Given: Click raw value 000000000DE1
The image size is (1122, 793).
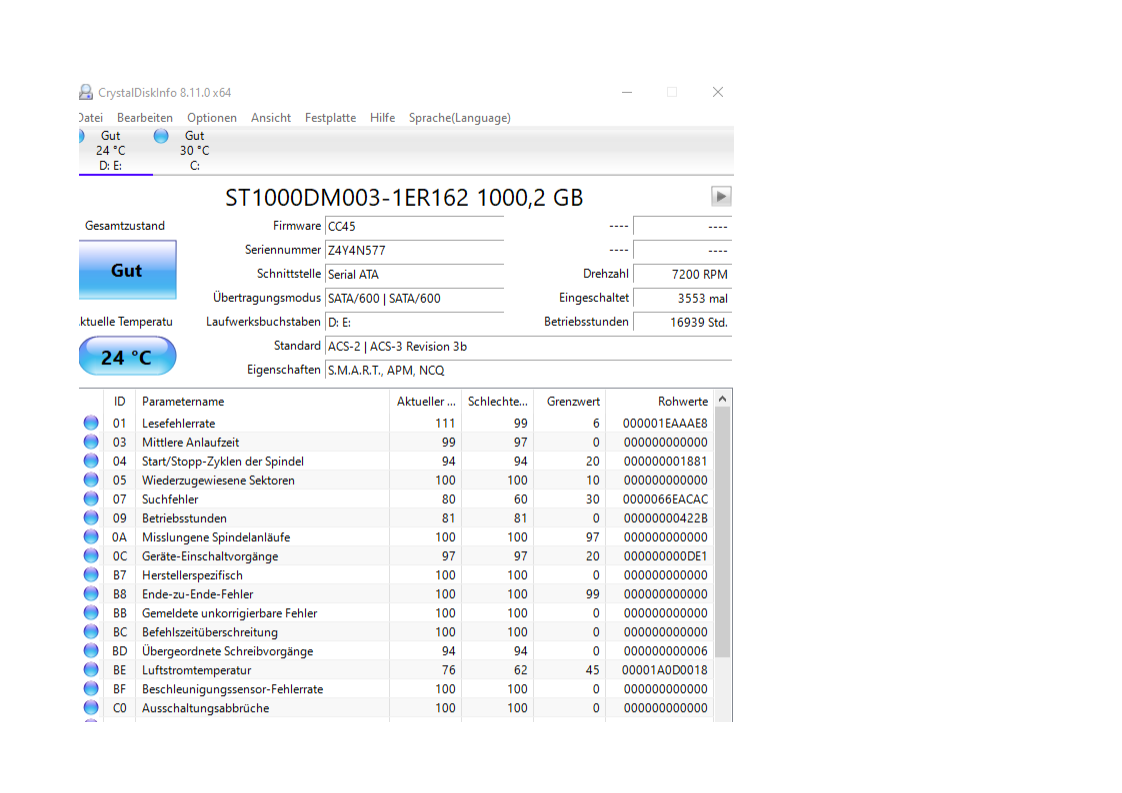Looking at the screenshot, I should [665, 556].
